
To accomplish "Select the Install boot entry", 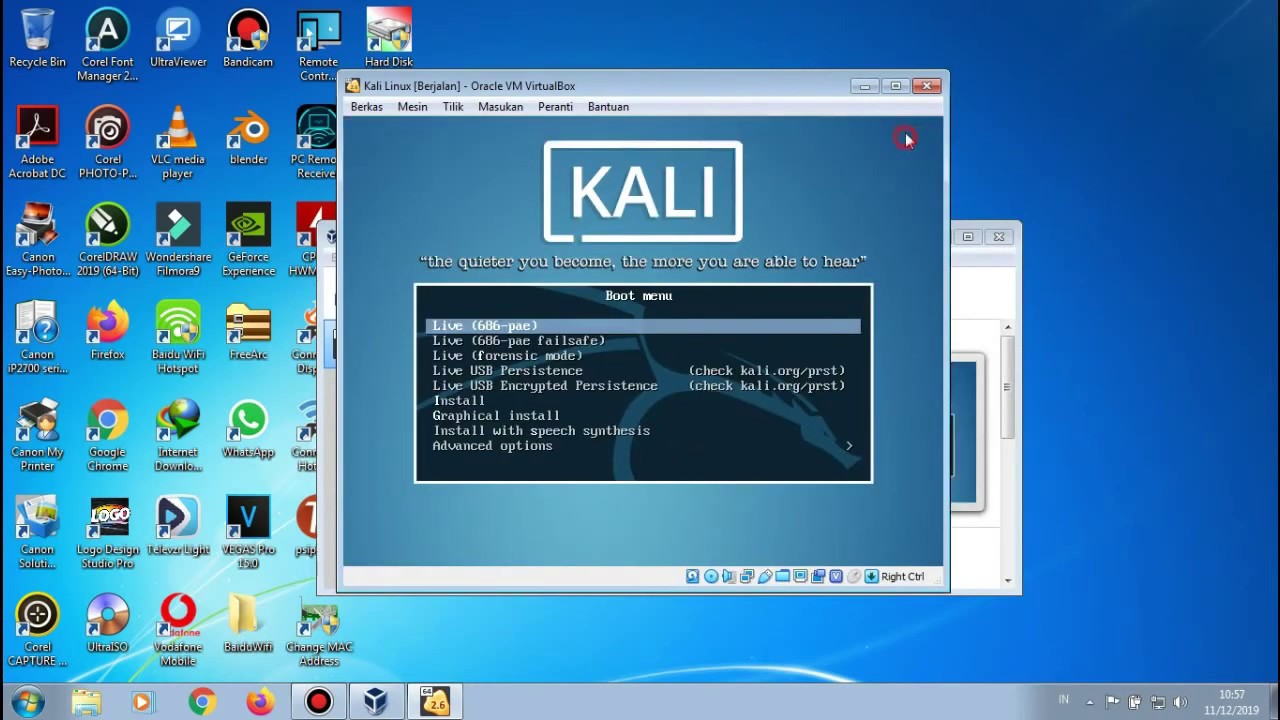I will tap(643, 401).
